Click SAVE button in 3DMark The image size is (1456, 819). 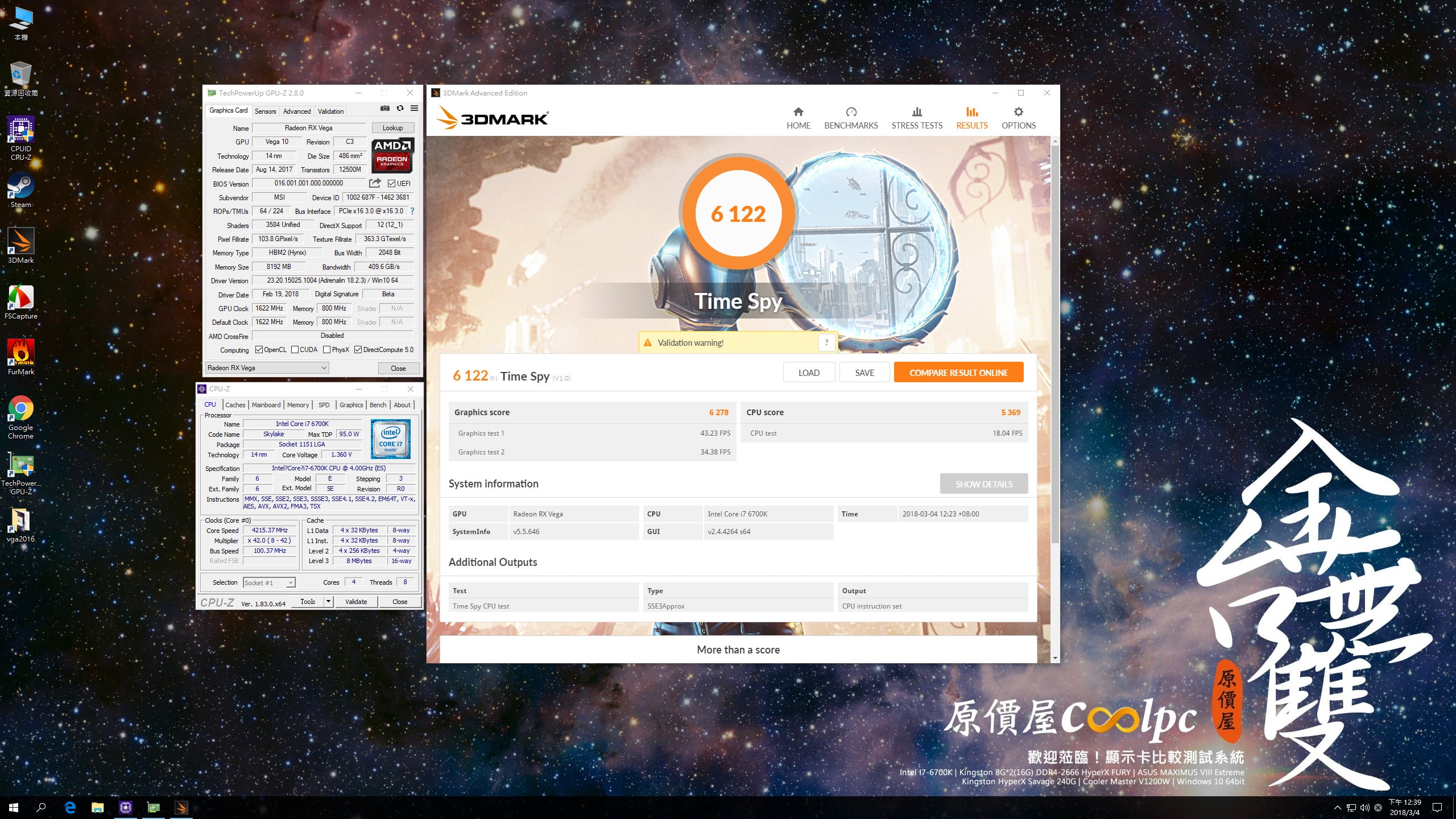tap(864, 373)
